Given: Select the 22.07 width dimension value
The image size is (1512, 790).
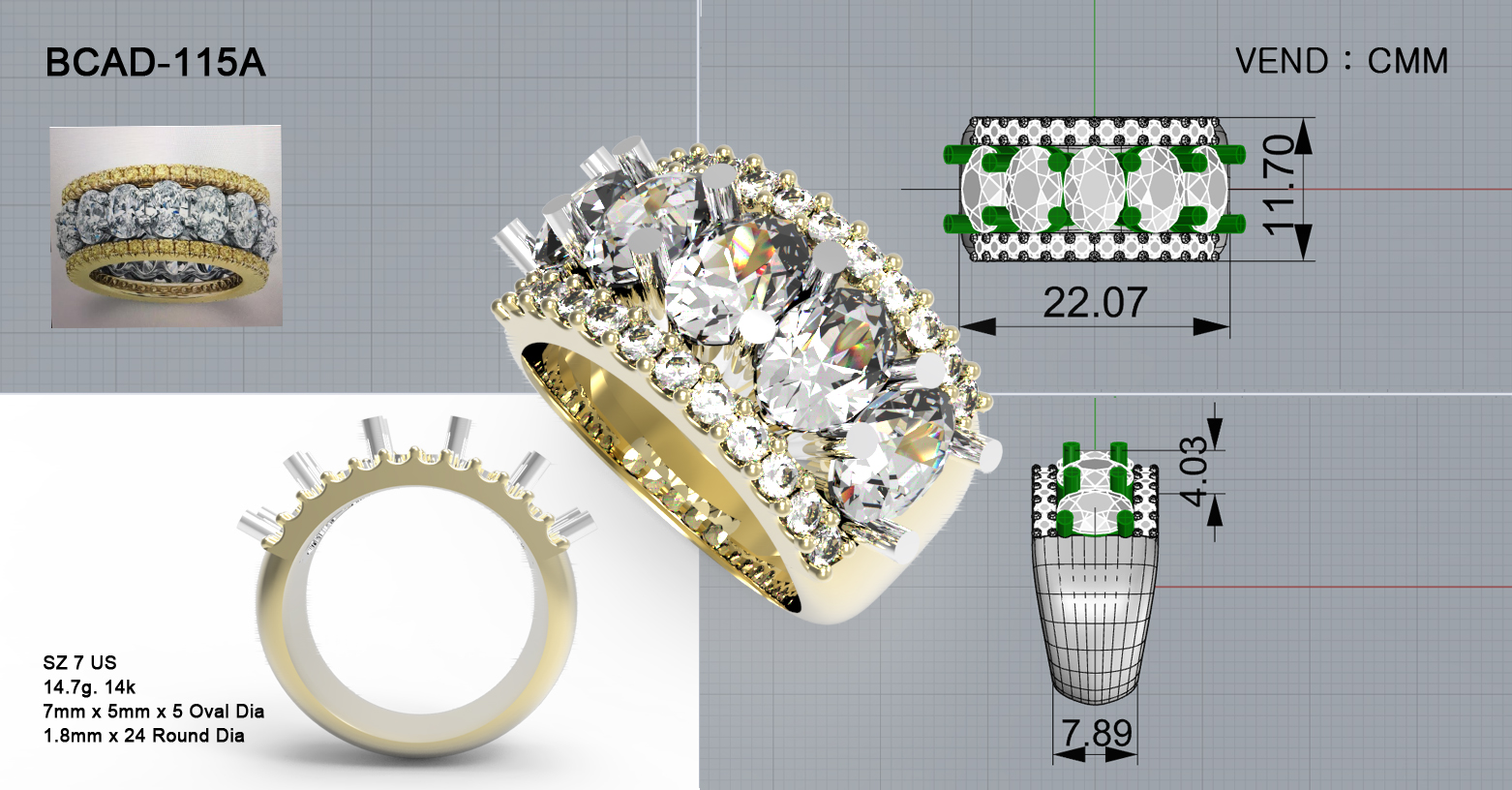Looking at the screenshot, I should 1095,303.
